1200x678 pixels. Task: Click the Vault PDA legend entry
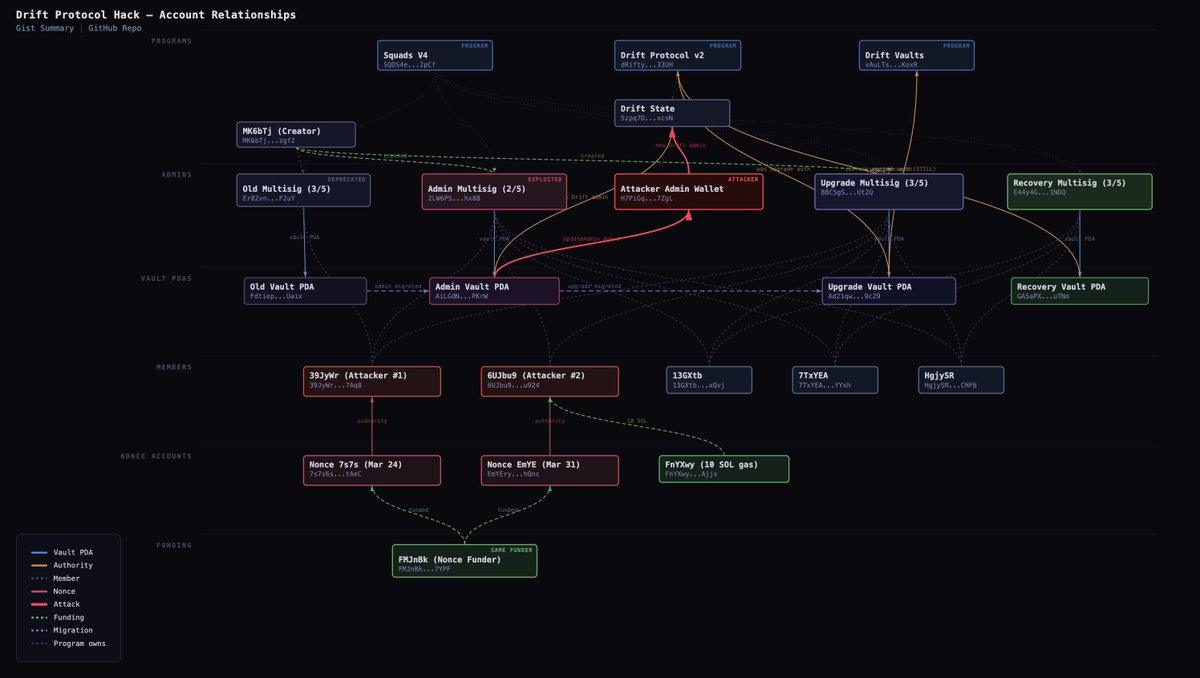click(x=62, y=552)
